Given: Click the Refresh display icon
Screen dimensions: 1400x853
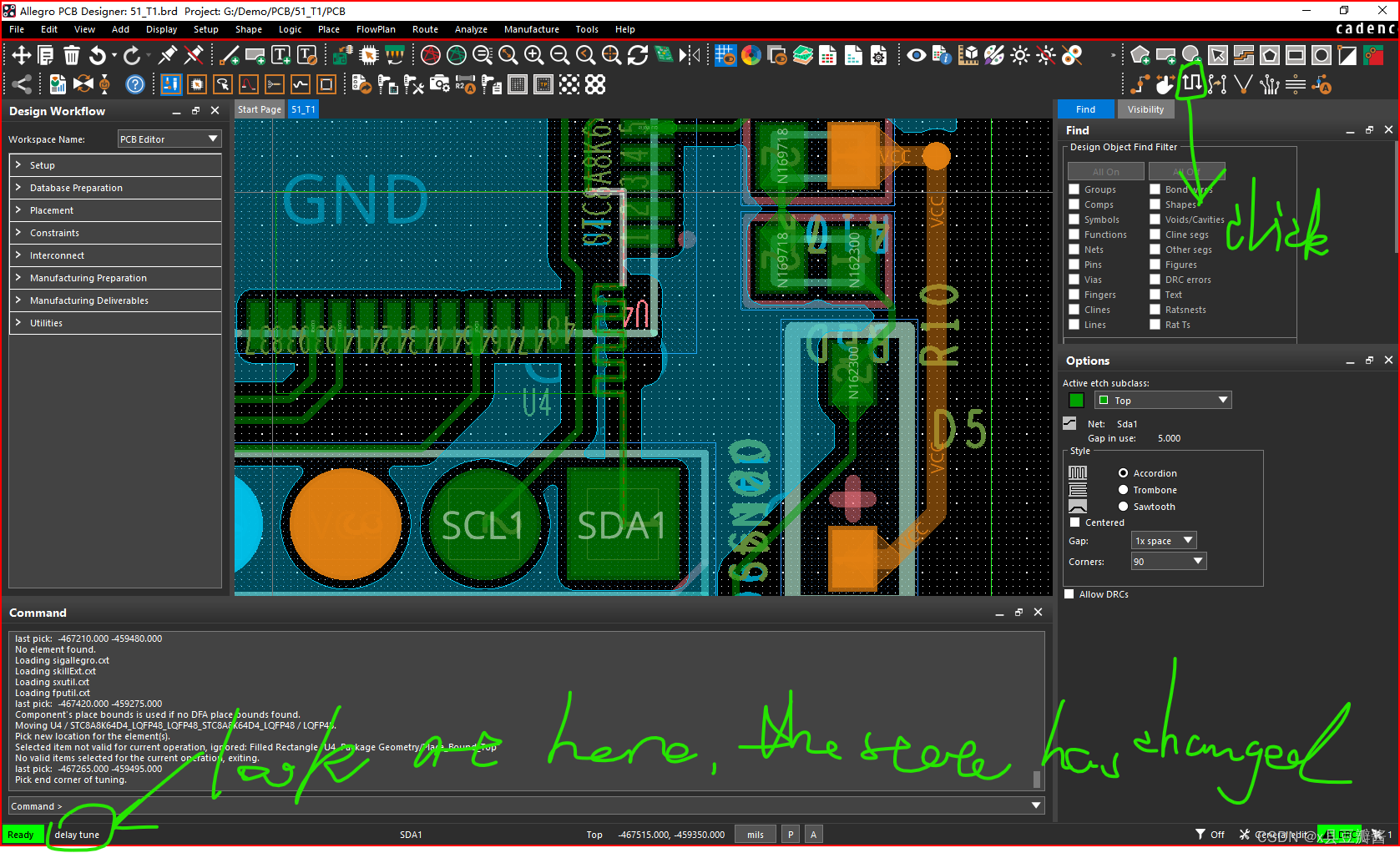Looking at the screenshot, I should pos(638,55).
